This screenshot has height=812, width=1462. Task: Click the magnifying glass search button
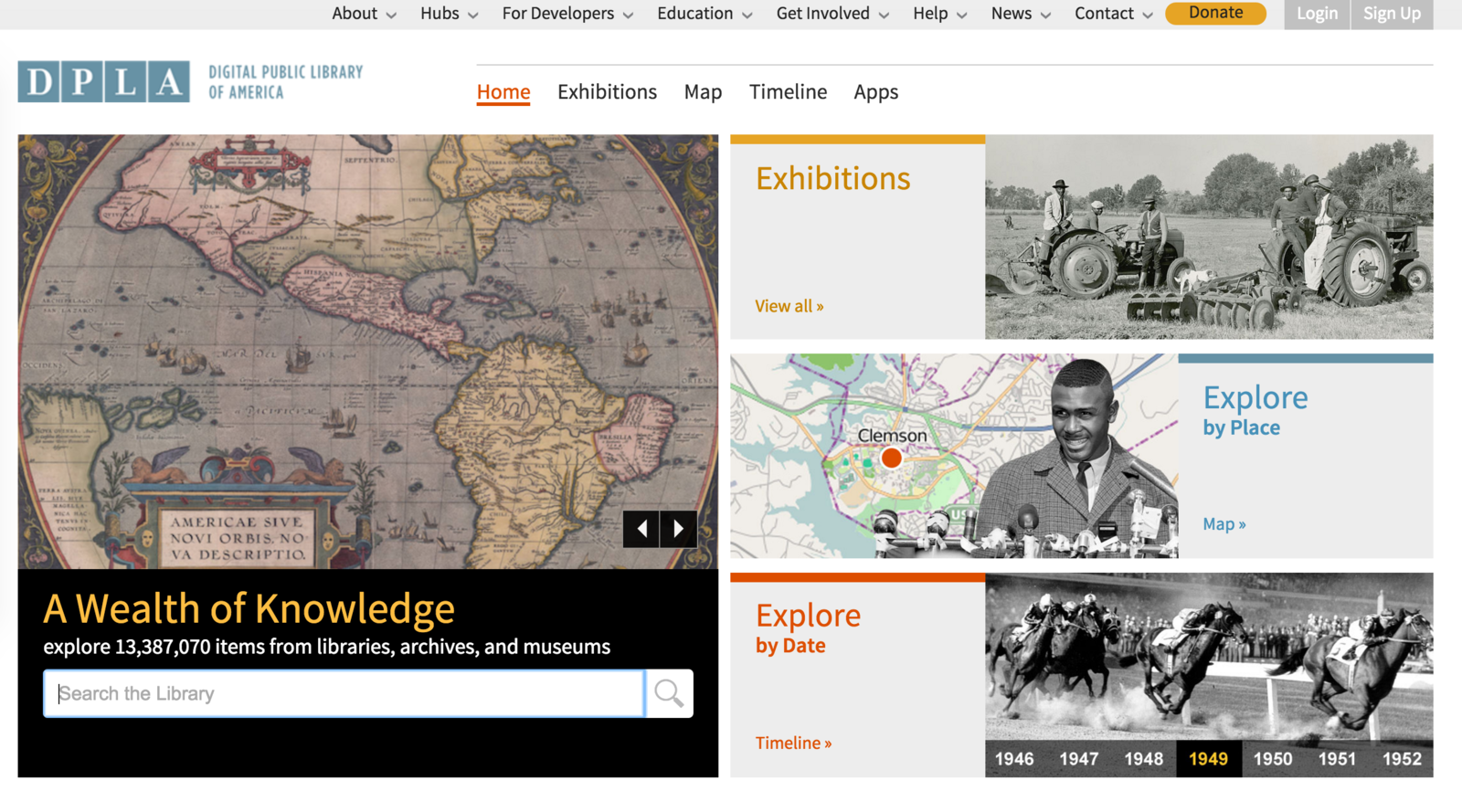(x=669, y=693)
